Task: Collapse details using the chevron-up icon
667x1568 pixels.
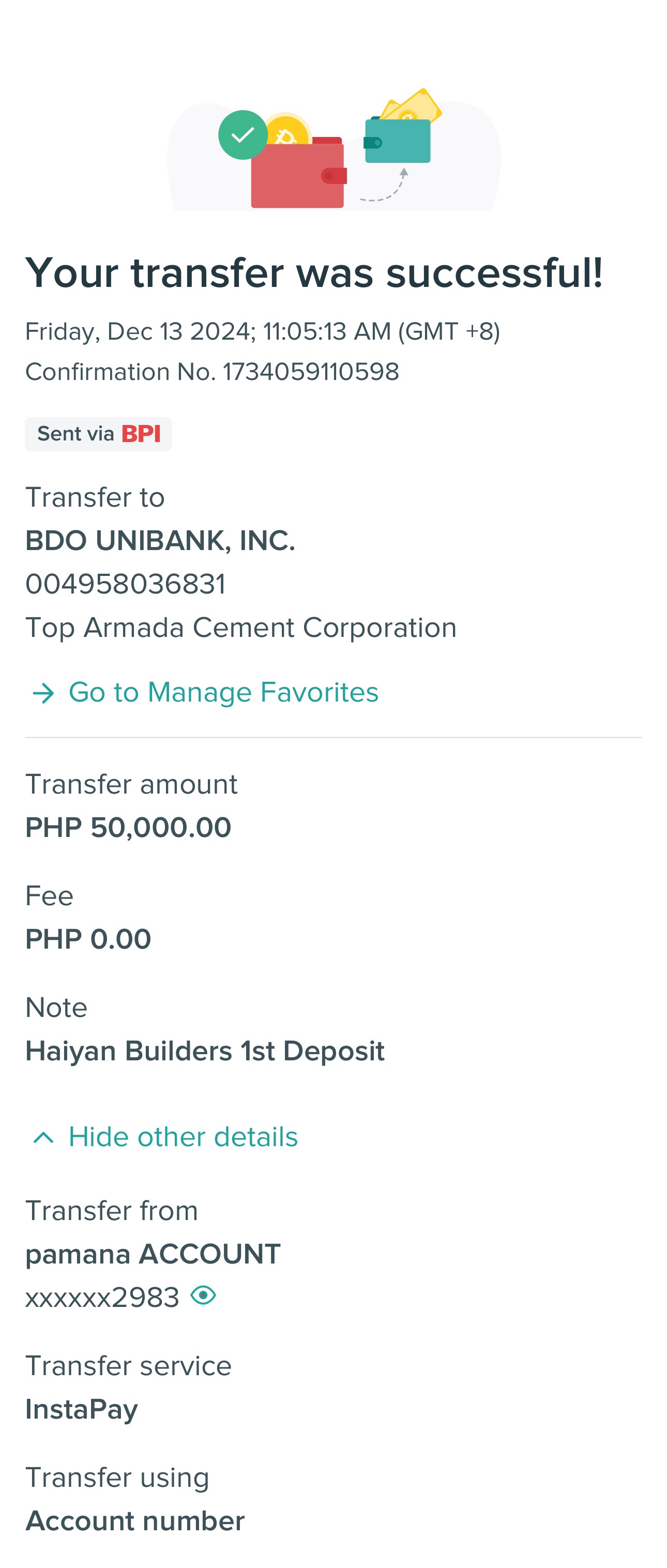Action: [43, 1137]
